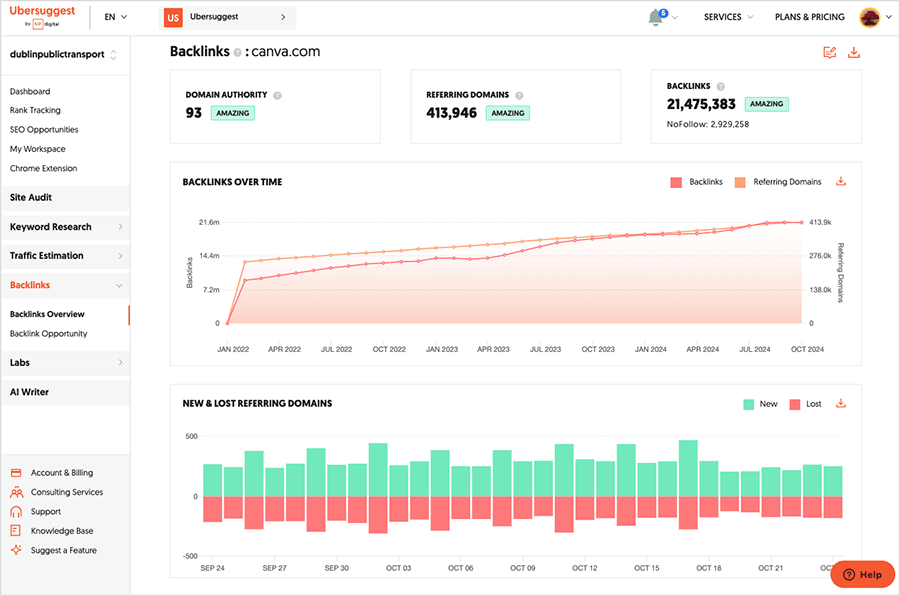This screenshot has width=900, height=596.
Task: Download the Backlinks Over Time chart
Action: (841, 182)
